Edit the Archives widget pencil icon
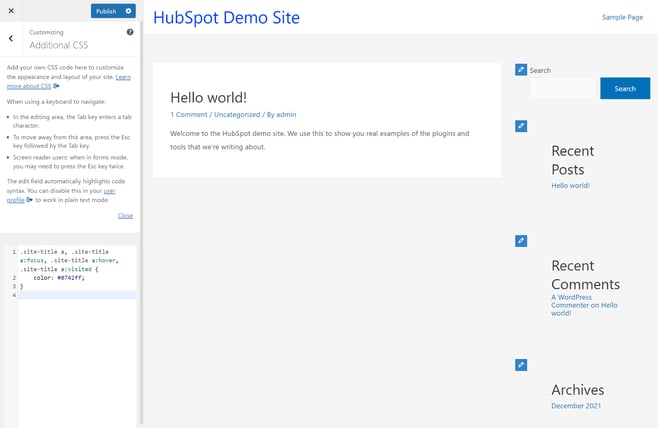658x428 pixels. tap(521, 365)
